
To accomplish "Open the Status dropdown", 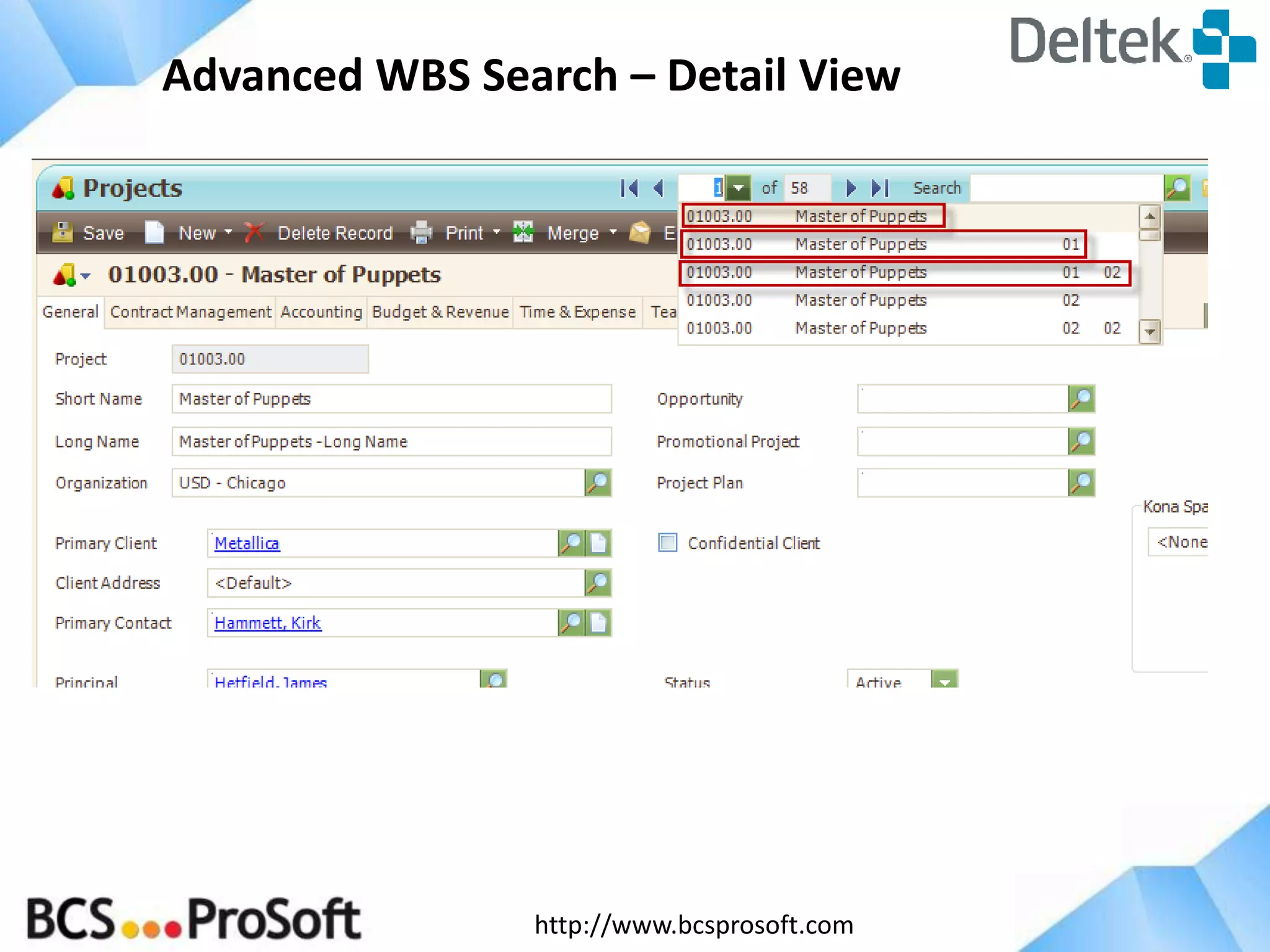I will (x=944, y=679).
